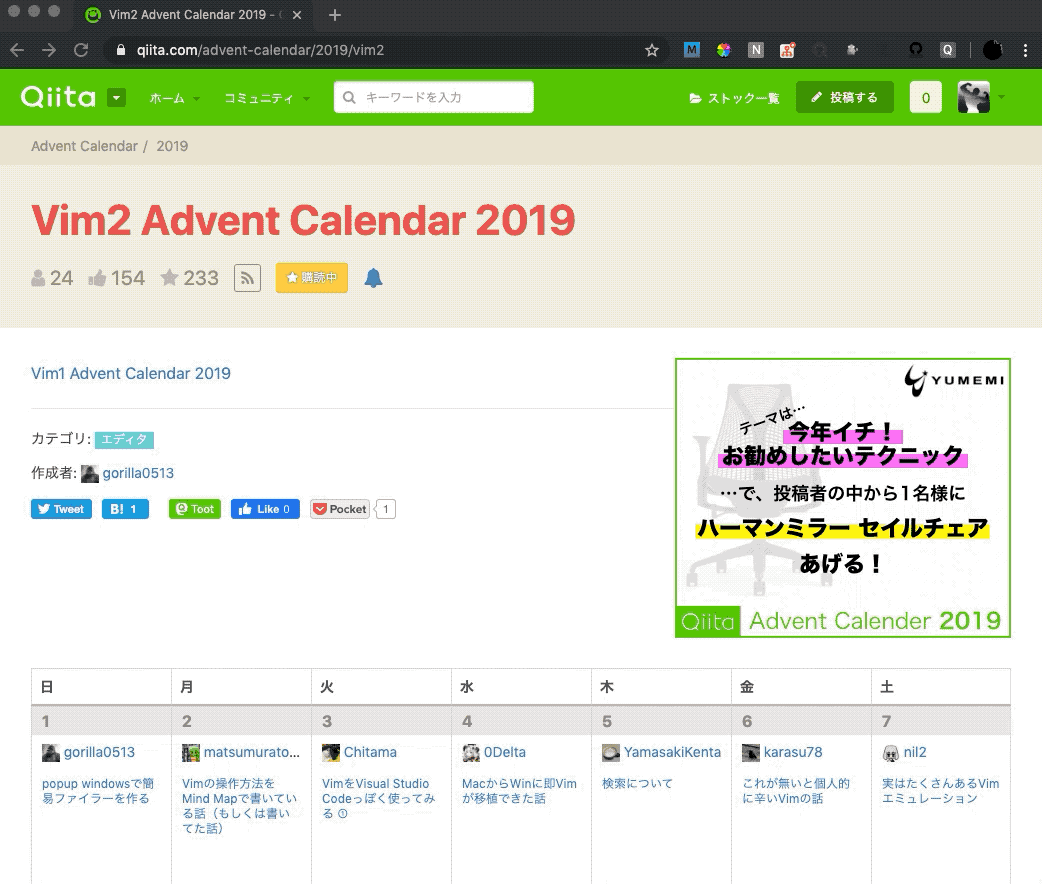
Task: Open nil2 author on day 7
Action: tap(914, 752)
